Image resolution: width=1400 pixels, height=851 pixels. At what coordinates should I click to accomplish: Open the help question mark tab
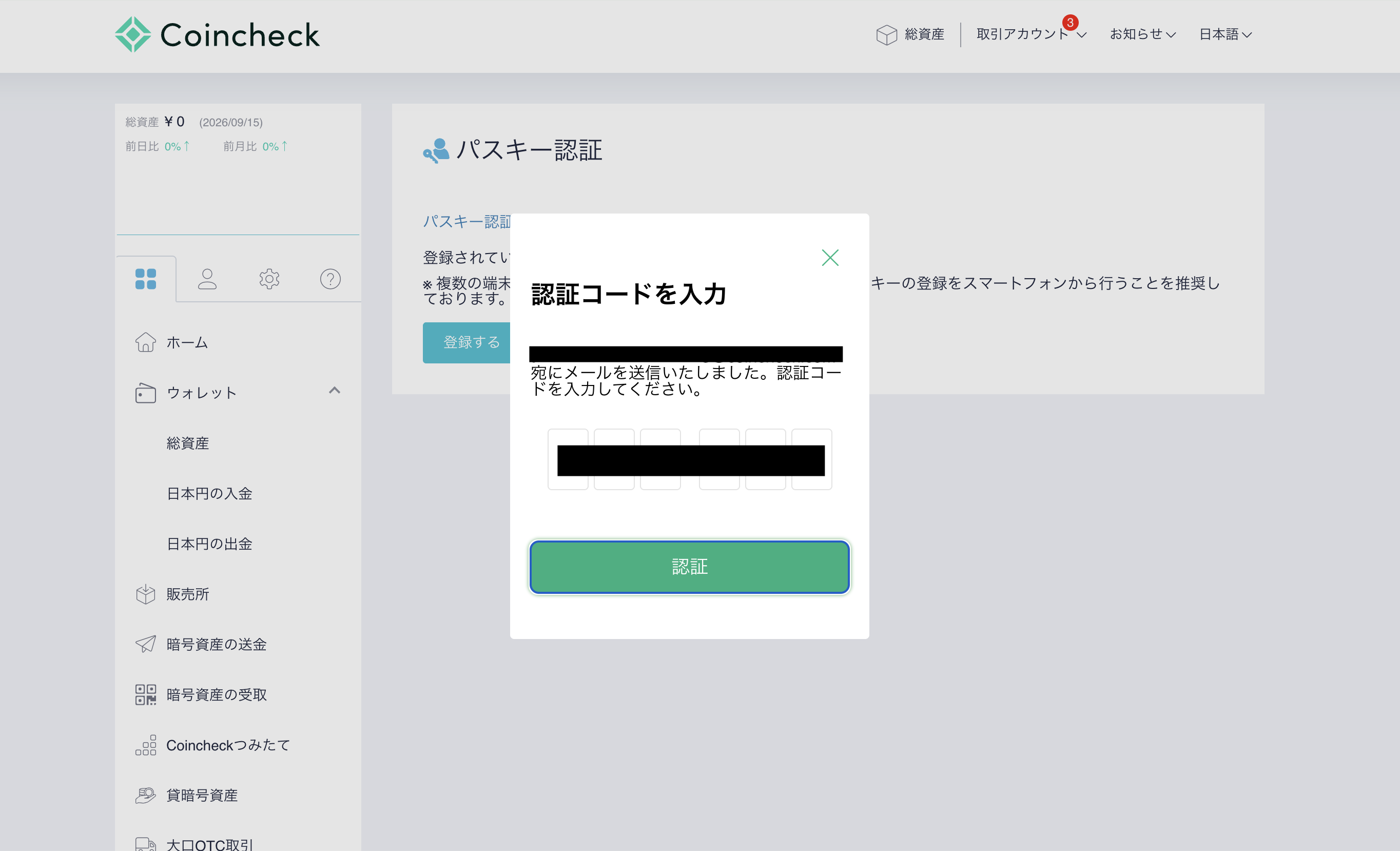[x=330, y=279]
